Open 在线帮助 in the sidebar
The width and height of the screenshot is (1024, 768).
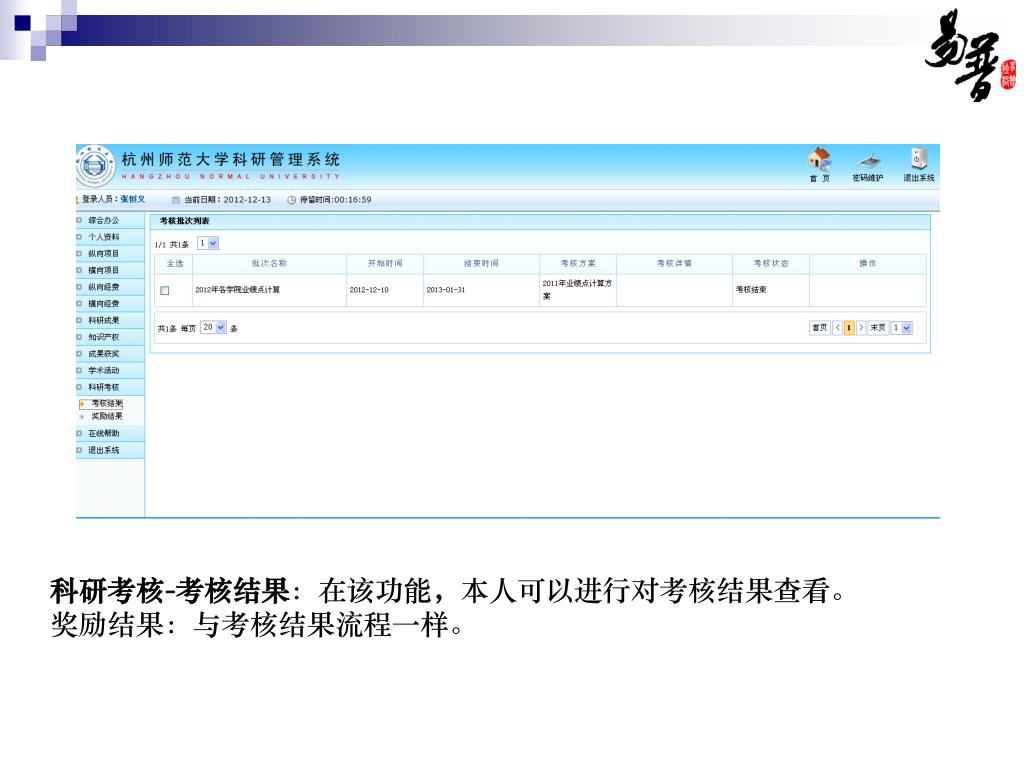[x=104, y=434]
